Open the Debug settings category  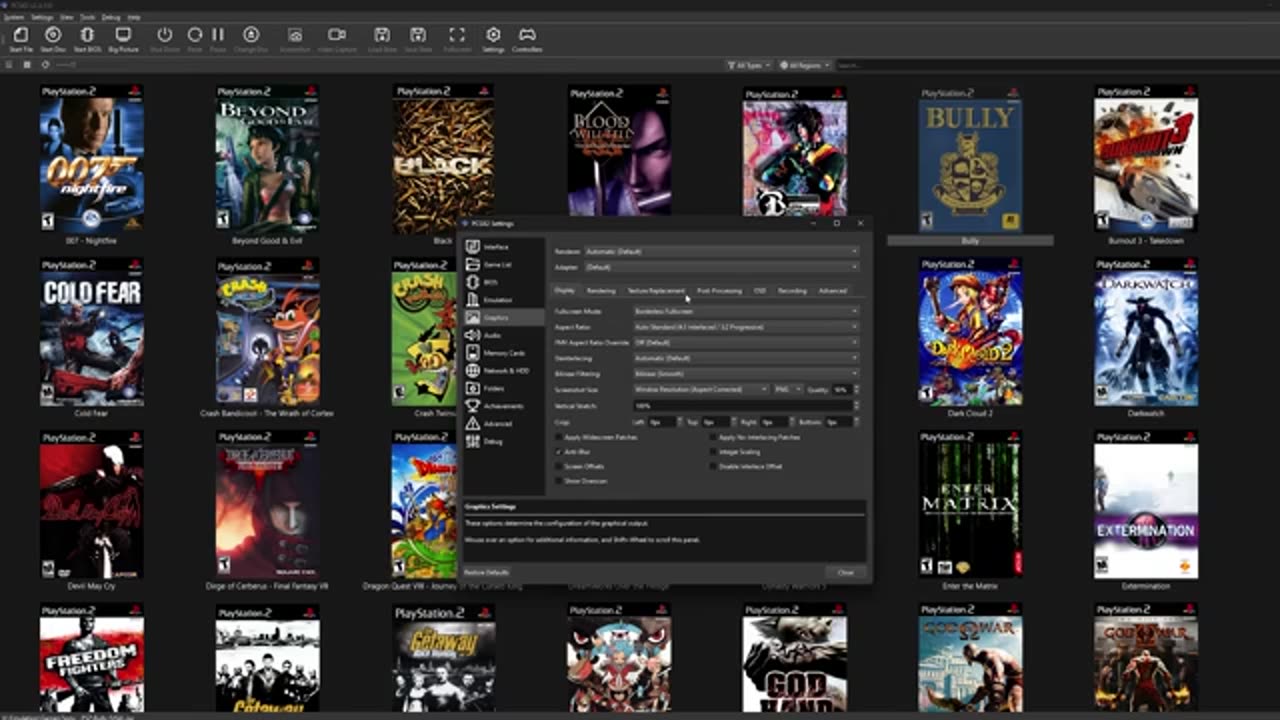click(504, 441)
